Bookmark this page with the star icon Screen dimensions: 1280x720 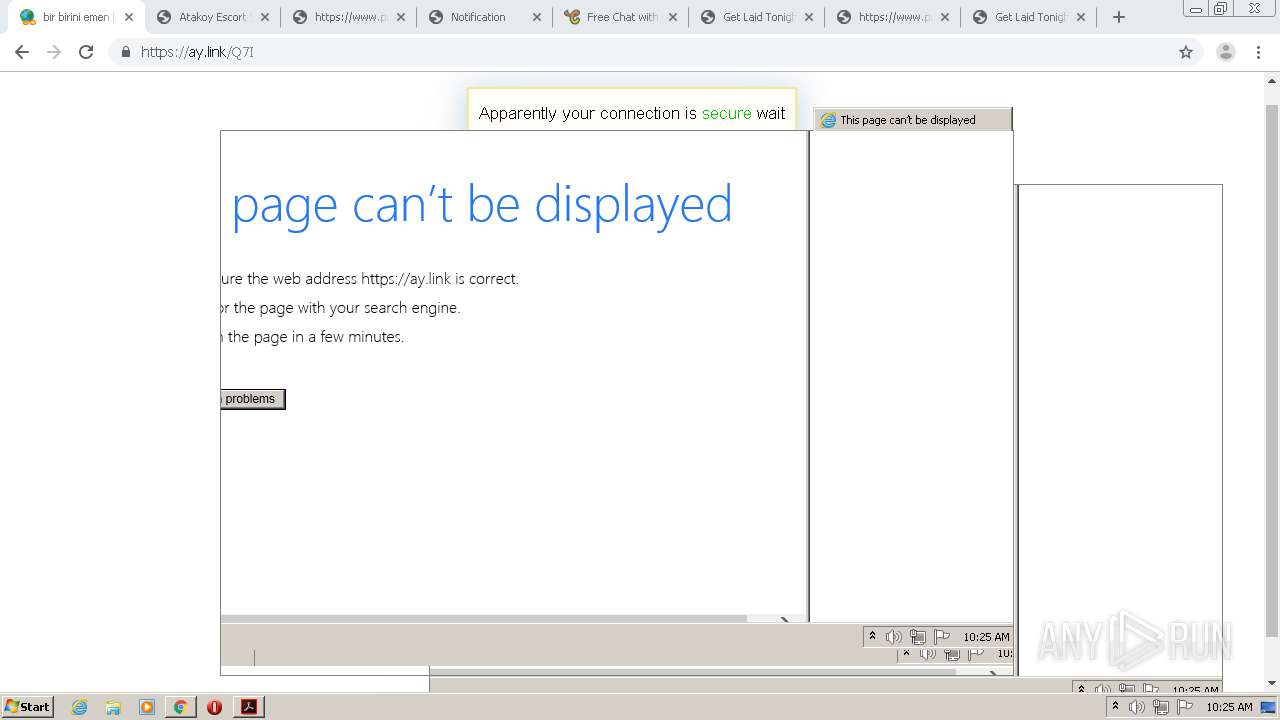tap(1186, 52)
